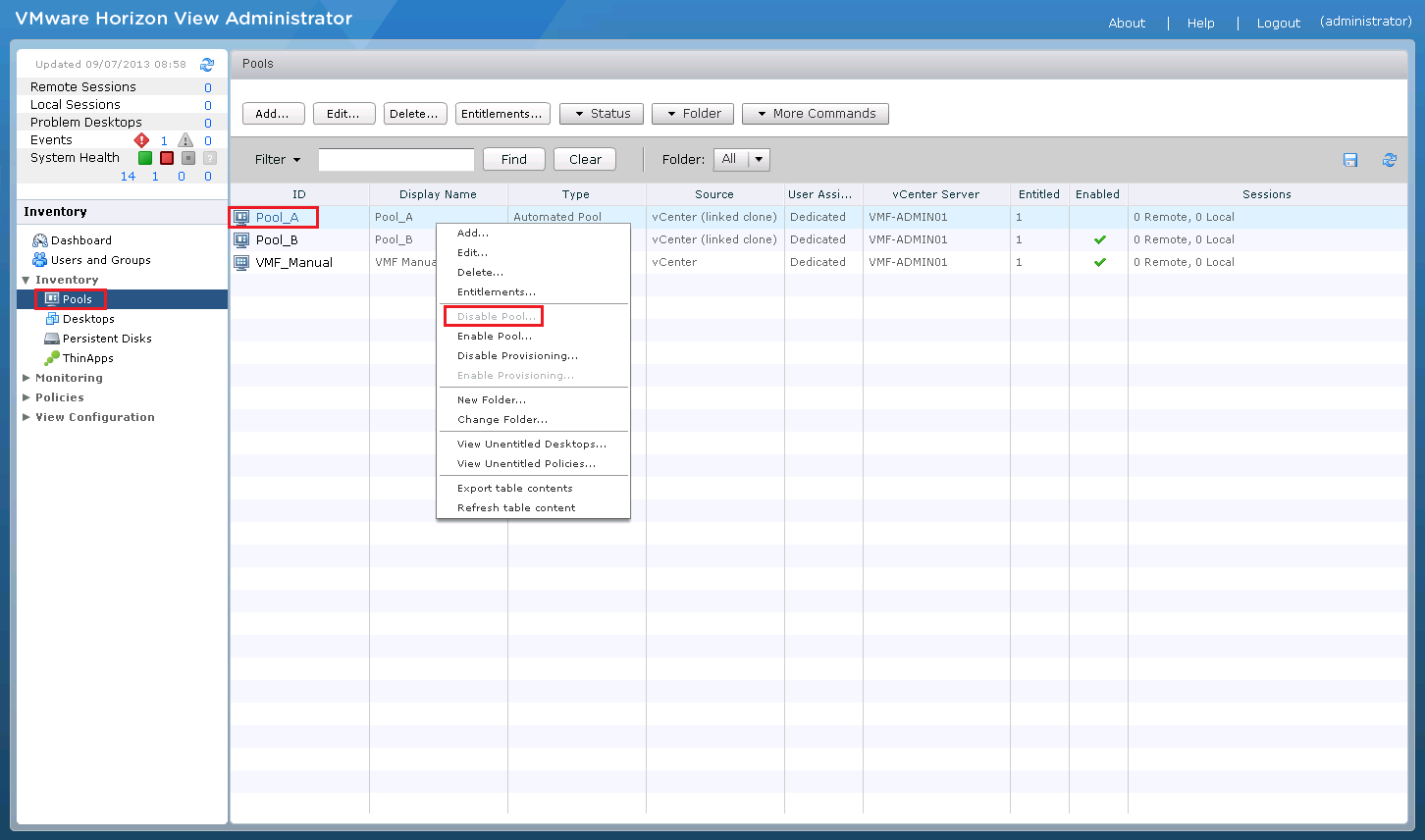The width and height of the screenshot is (1425, 840).
Task: Open Dashboard in the Inventory panel
Action: (80, 240)
